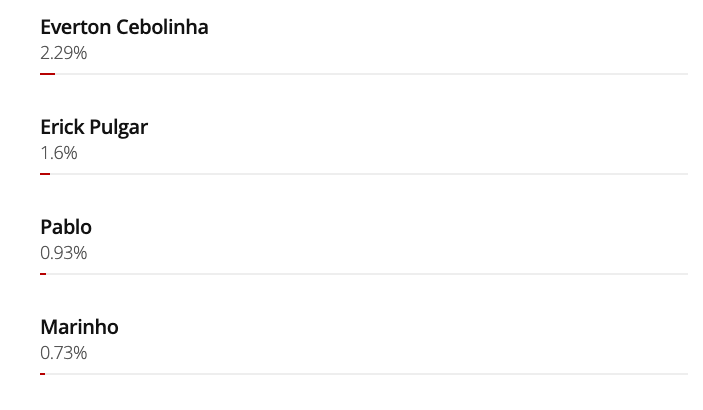Click Erick Pulgar's red progress fill
The image size is (703, 410).
[45, 174]
